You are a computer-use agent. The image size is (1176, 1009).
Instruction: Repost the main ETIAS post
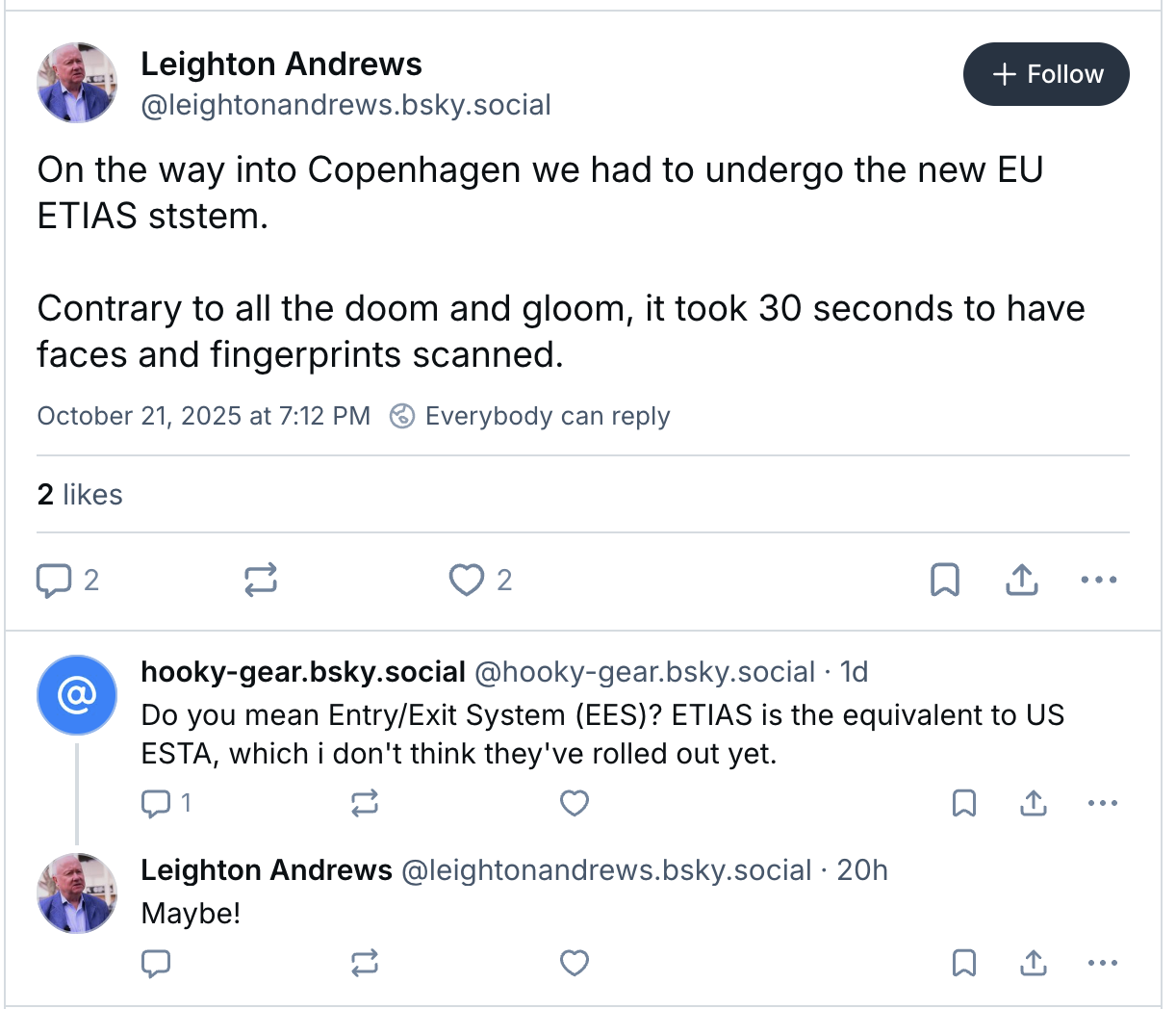[x=261, y=580]
